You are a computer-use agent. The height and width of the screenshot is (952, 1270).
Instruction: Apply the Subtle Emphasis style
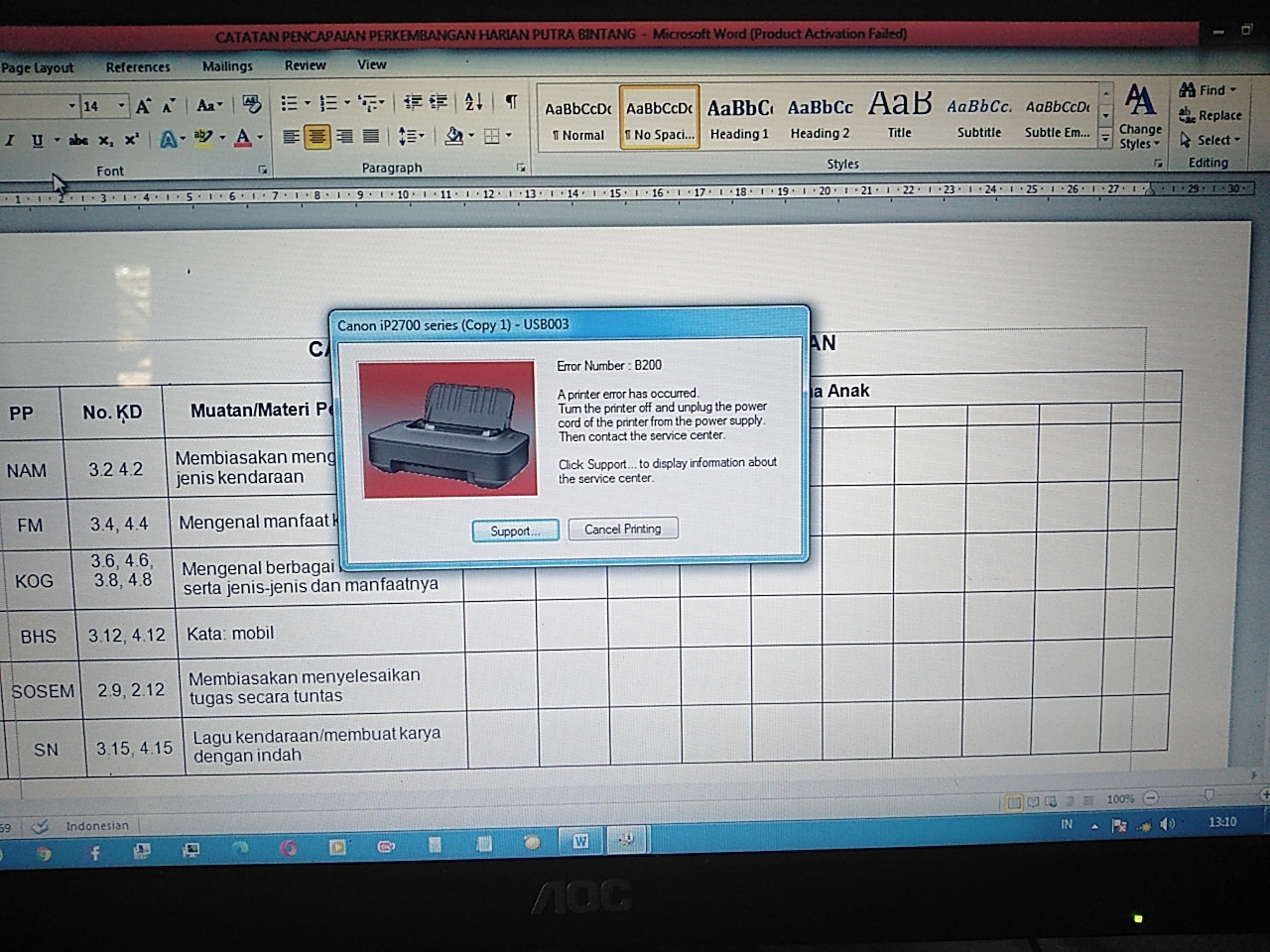[x=1058, y=117]
